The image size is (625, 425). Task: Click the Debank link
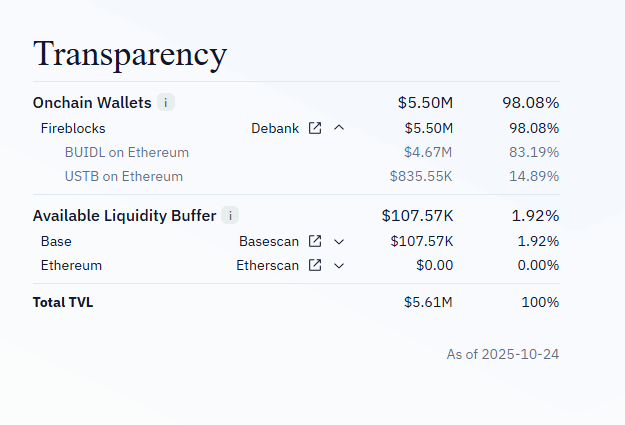tap(275, 128)
